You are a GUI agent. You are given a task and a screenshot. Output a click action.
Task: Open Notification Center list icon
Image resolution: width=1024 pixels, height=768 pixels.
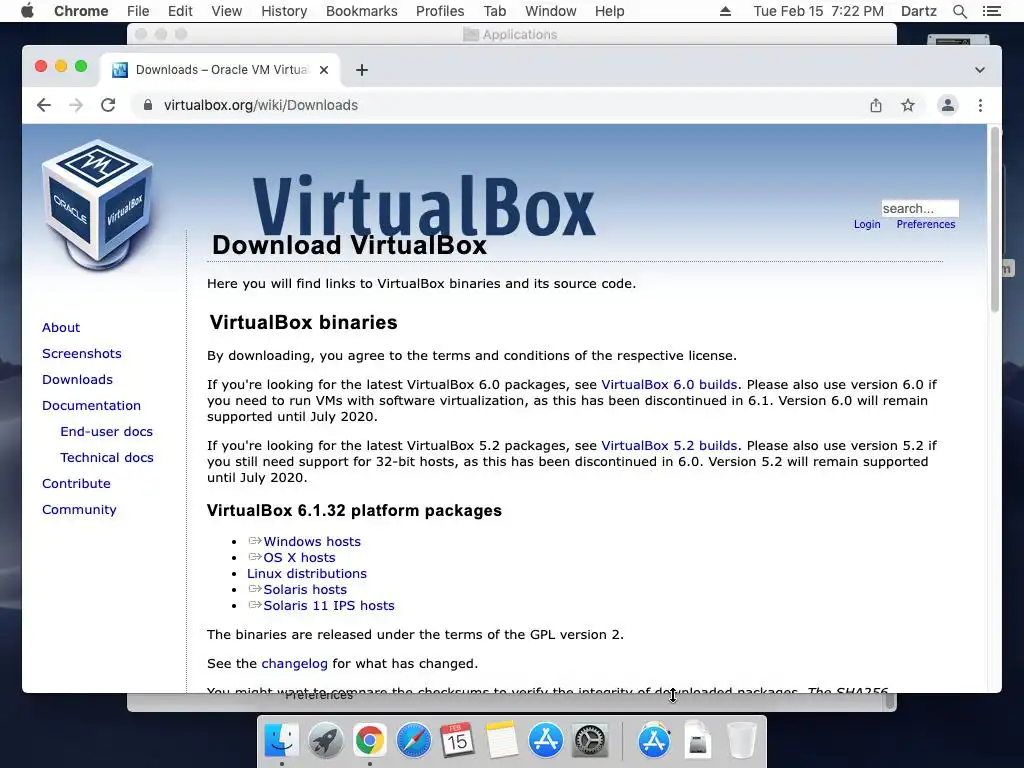[991, 11]
